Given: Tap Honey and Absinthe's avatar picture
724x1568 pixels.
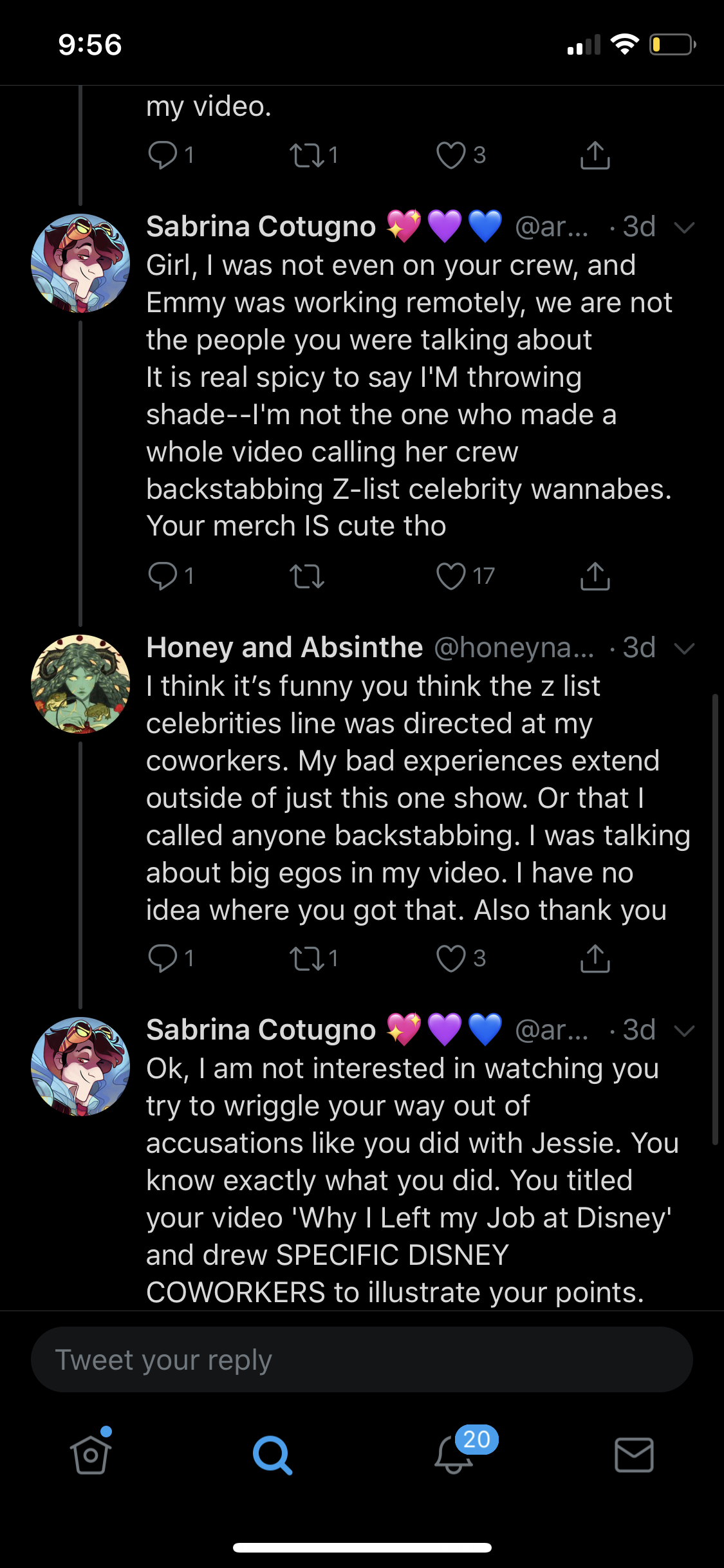Looking at the screenshot, I should pyautogui.click(x=80, y=684).
